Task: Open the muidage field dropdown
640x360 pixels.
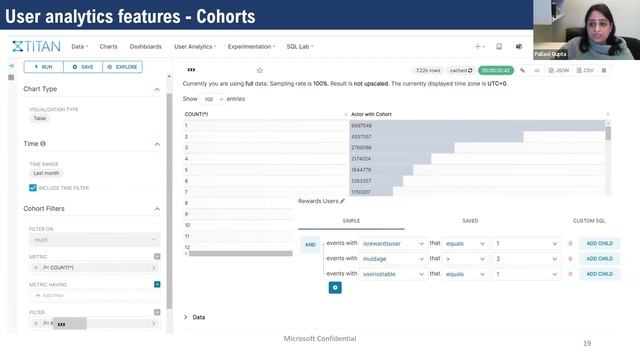Action: click(393, 259)
